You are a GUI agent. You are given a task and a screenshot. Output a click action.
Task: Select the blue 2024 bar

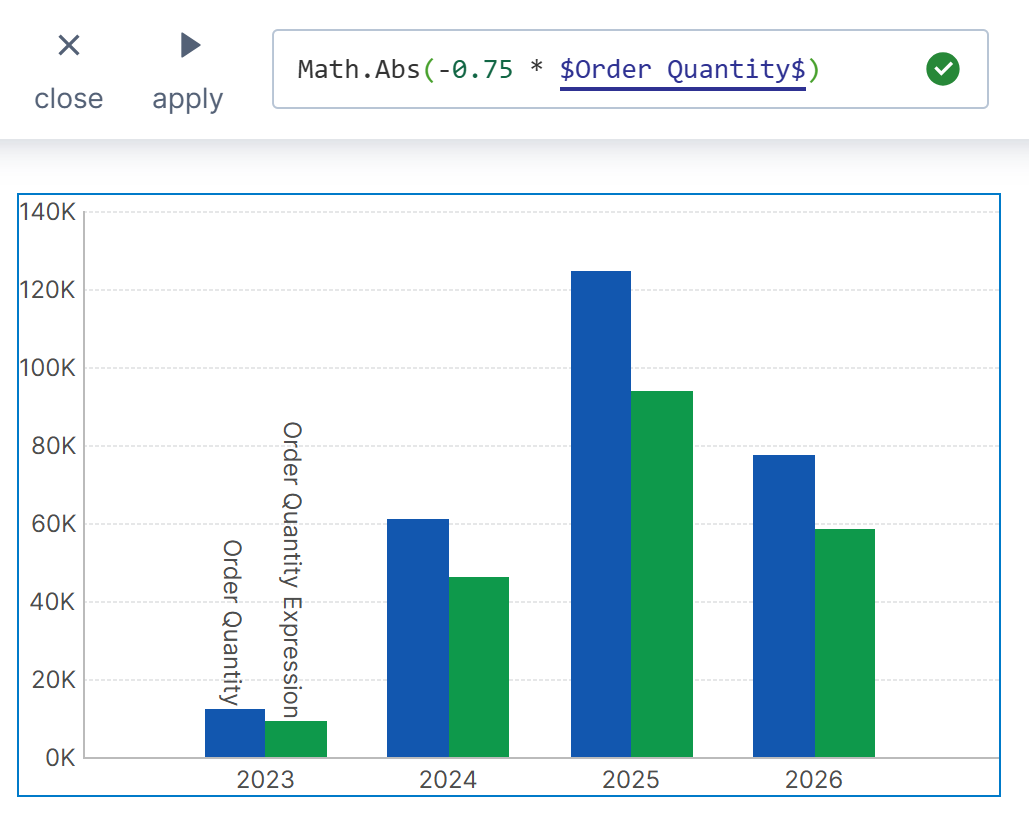coord(418,638)
